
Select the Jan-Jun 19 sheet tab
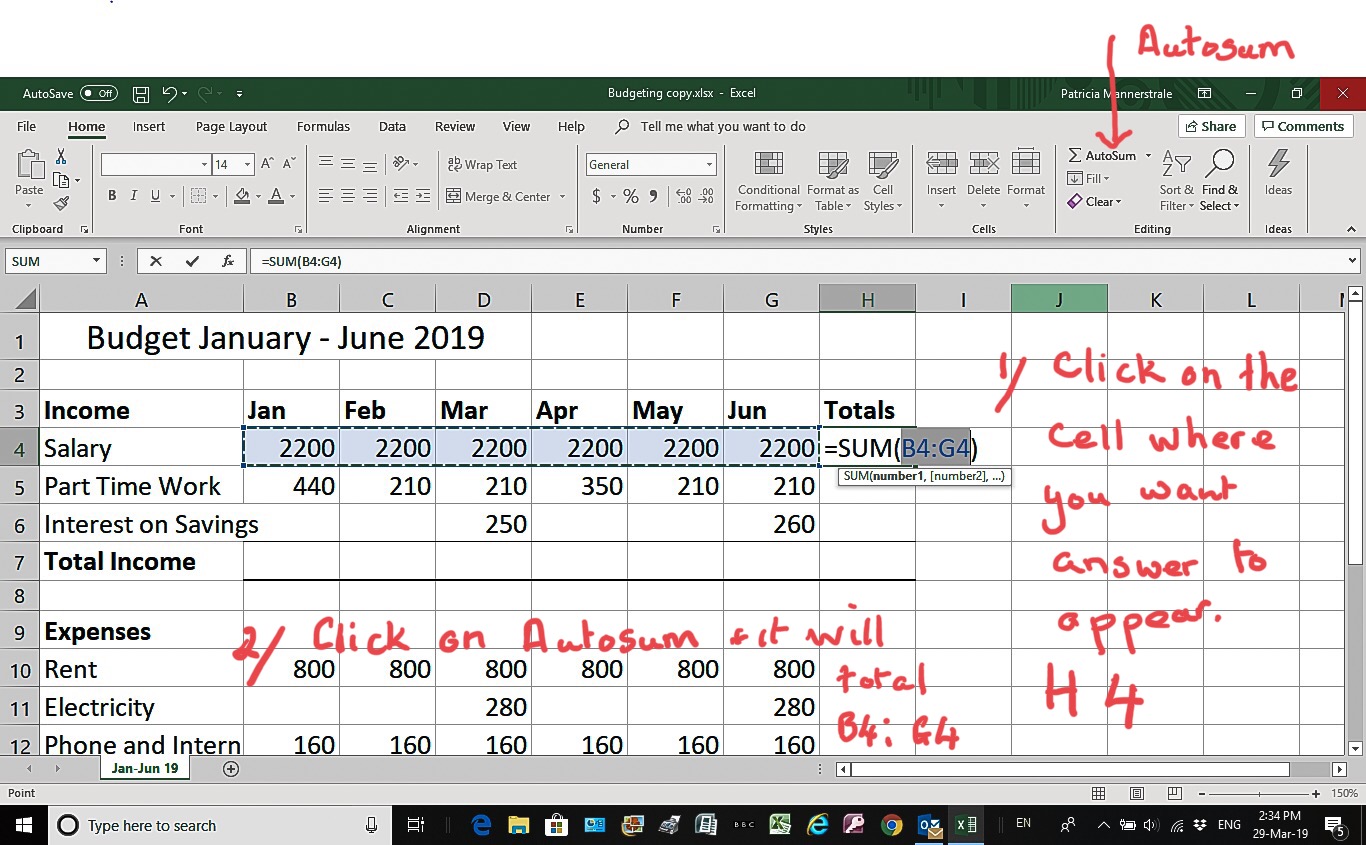click(x=145, y=769)
